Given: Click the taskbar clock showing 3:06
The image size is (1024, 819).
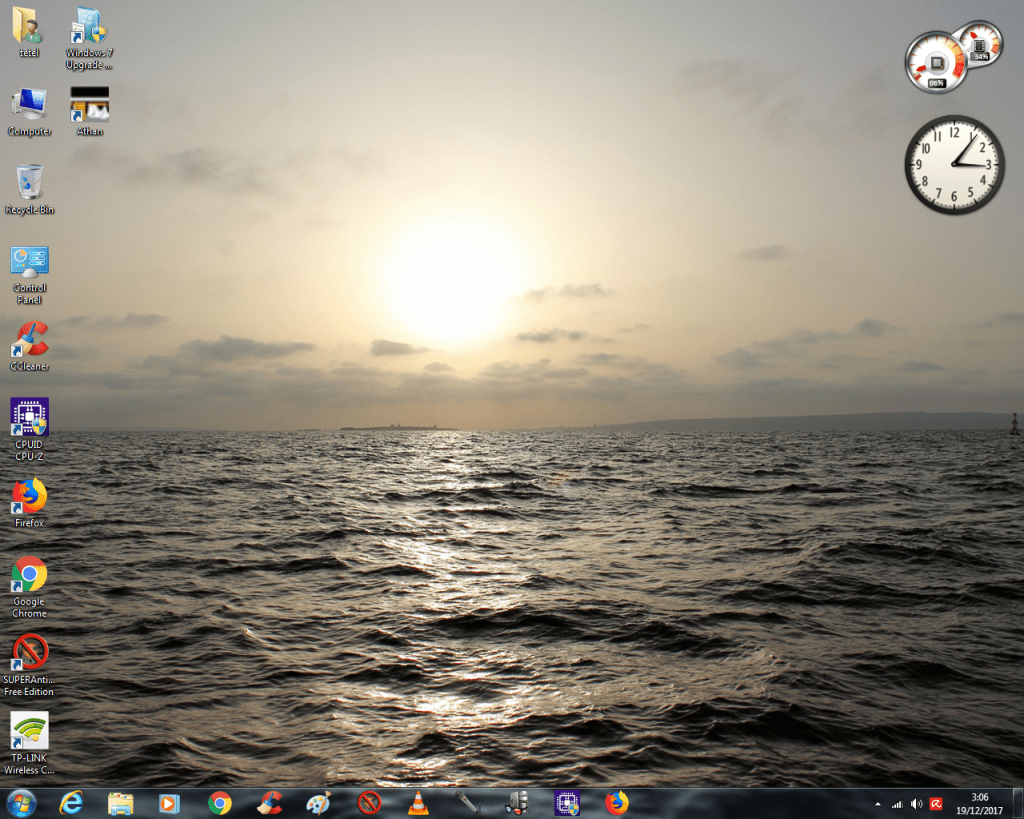Looking at the screenshot, I should (x=979, y=803).
